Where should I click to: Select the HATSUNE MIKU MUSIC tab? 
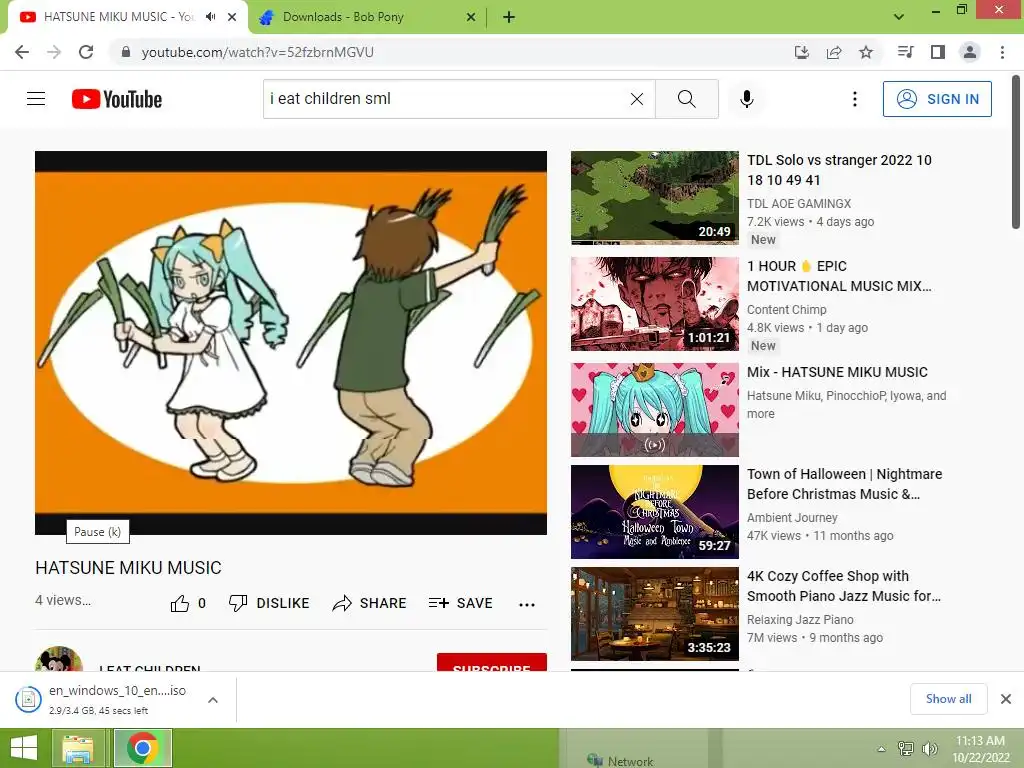pyautogui.click(x=128, y=17)
